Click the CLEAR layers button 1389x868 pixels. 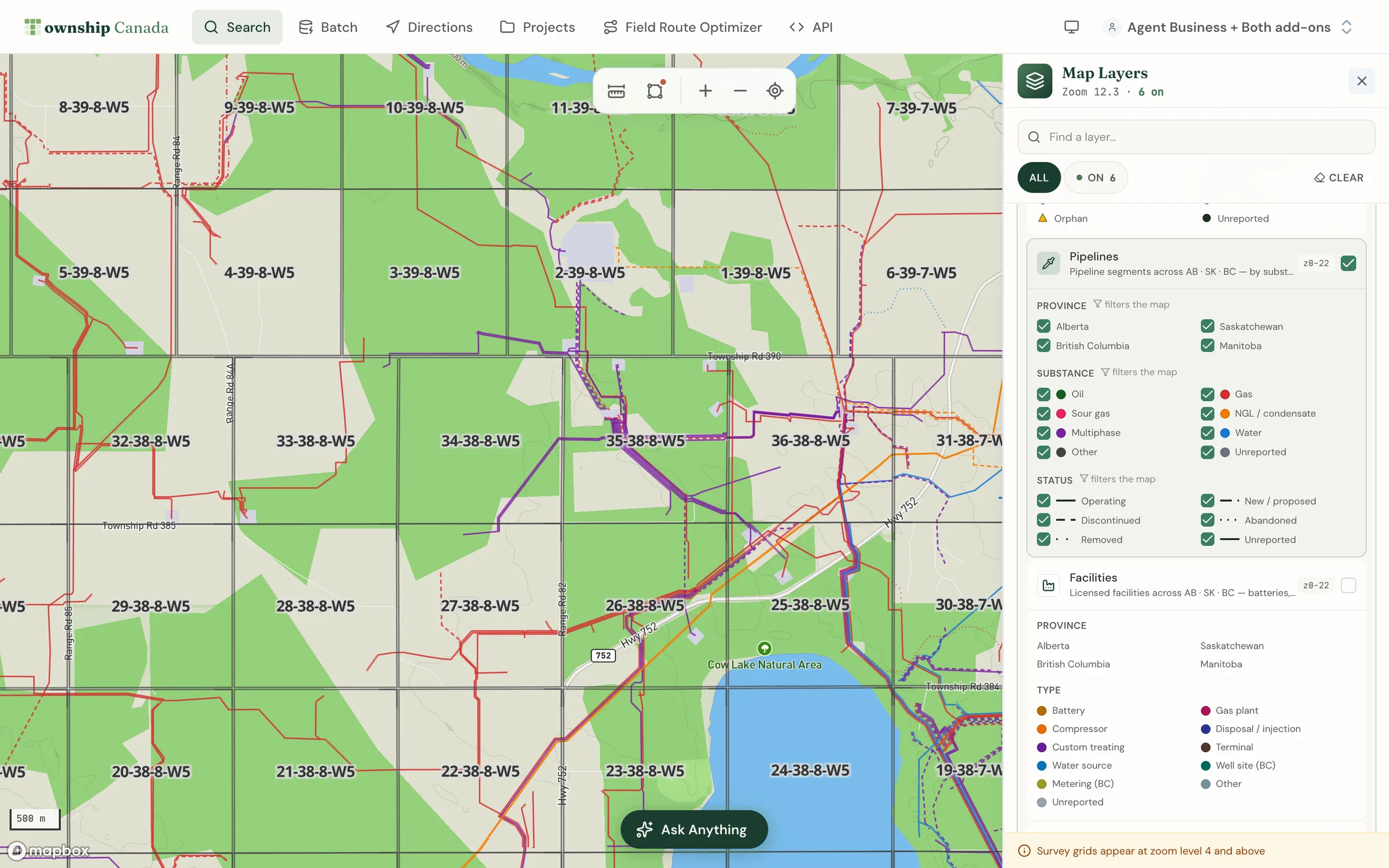coord(1339,178)
